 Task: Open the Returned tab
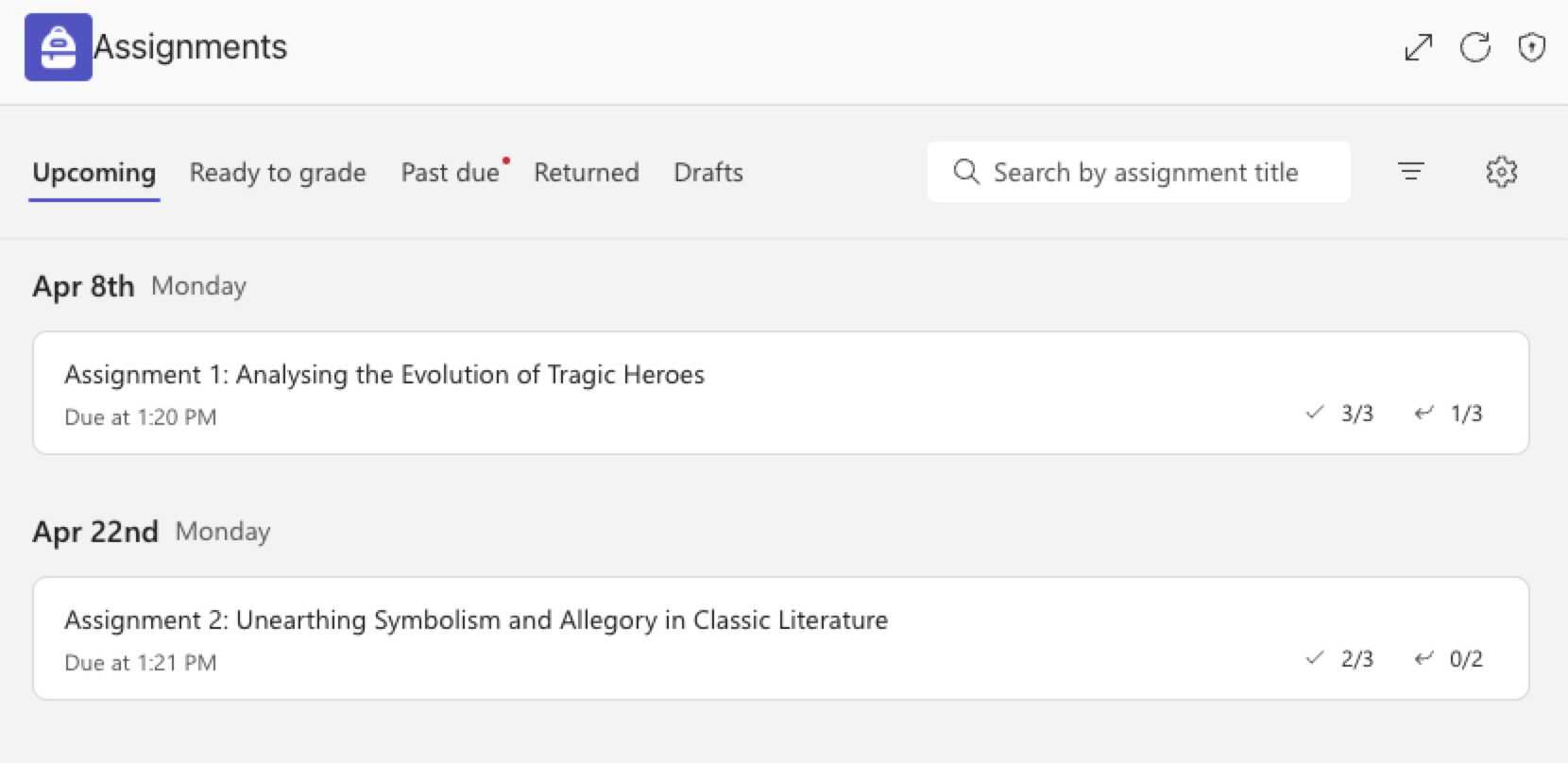[x=587, y=173]
